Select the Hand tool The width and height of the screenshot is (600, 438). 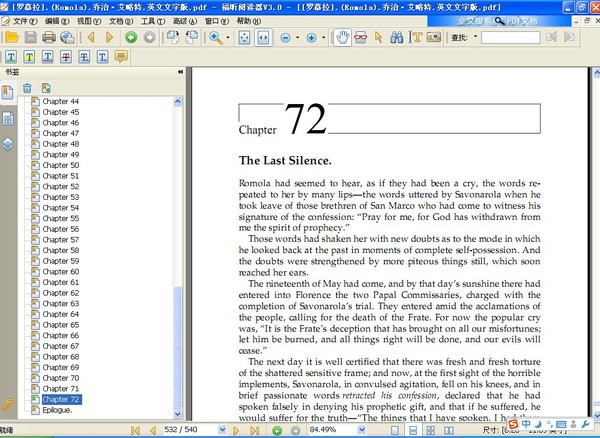(342, 37)
